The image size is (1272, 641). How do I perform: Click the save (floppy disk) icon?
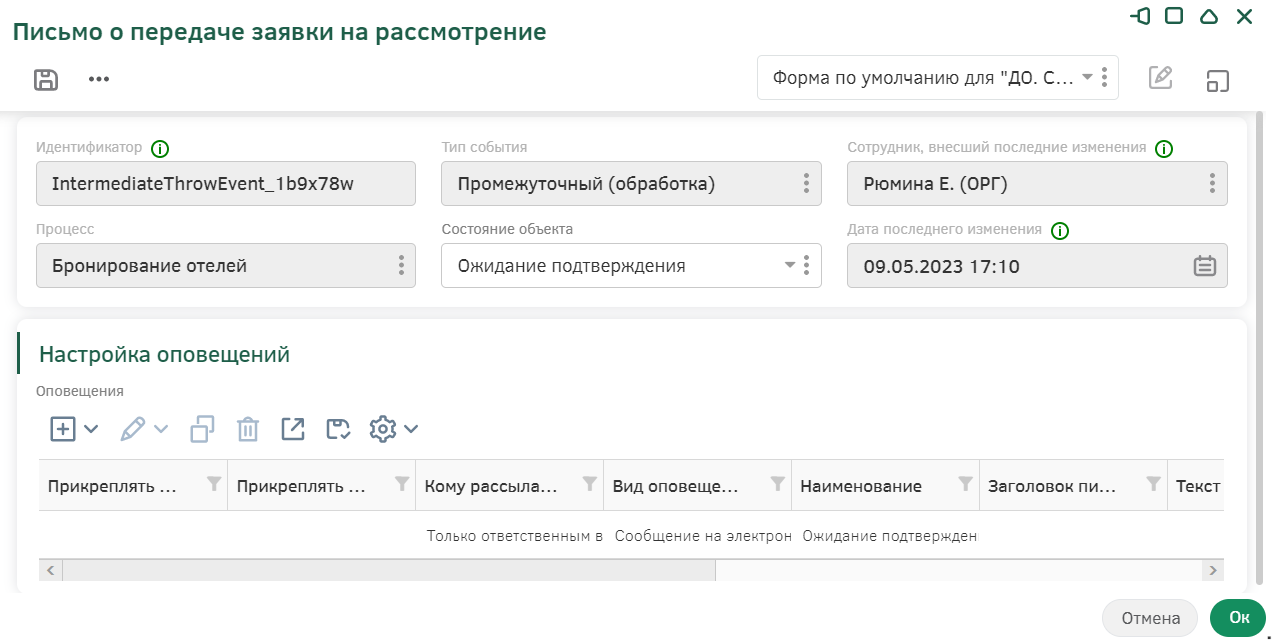coord(46,80)
